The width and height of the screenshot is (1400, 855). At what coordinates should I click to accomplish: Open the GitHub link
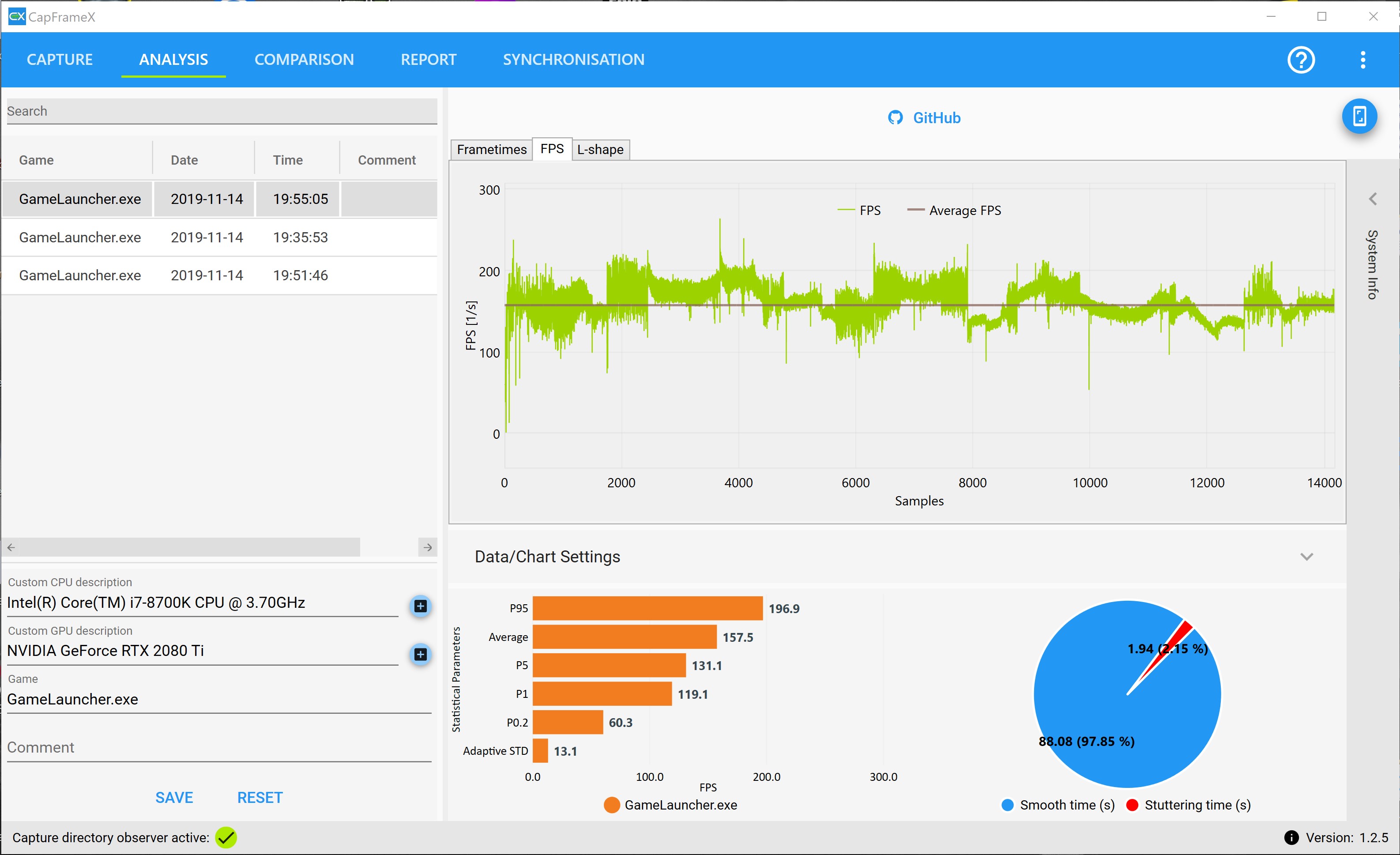pyautogui.click(x=937, y=117)
